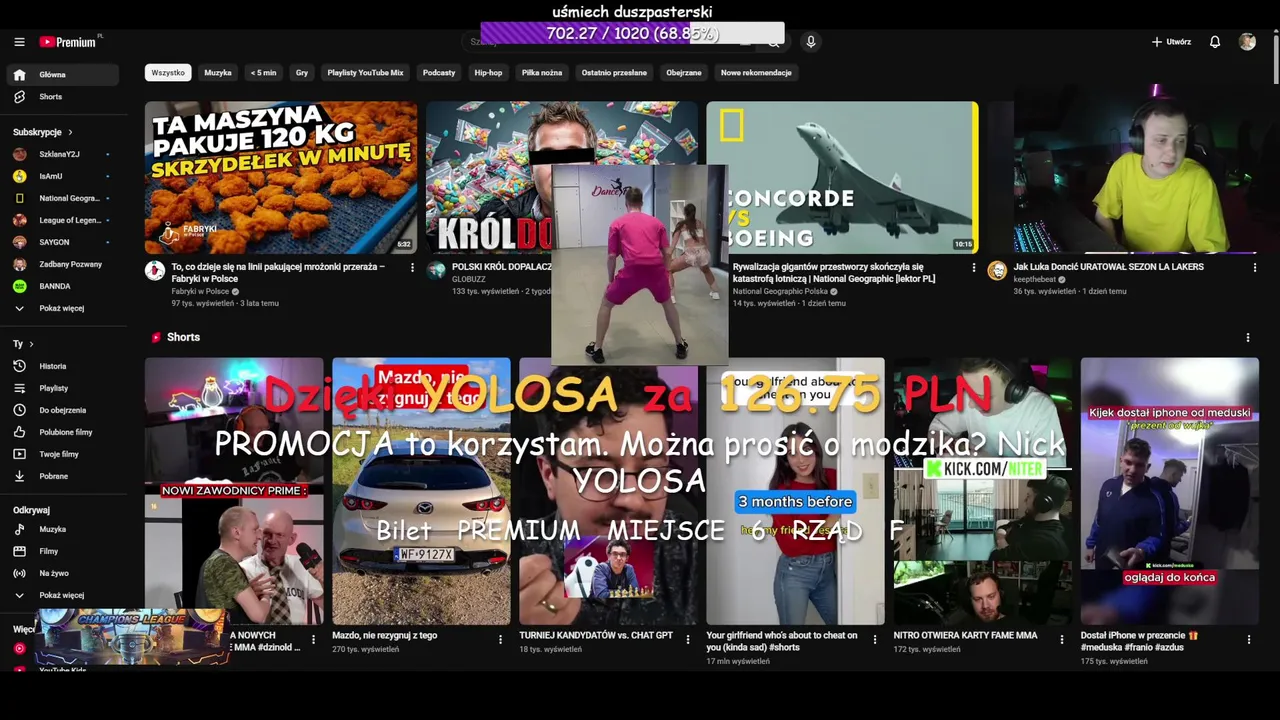Open National Geographic subscription in sidebar
The height and width of the screenshot is (720, 1280).
click(x=63, y=198)
